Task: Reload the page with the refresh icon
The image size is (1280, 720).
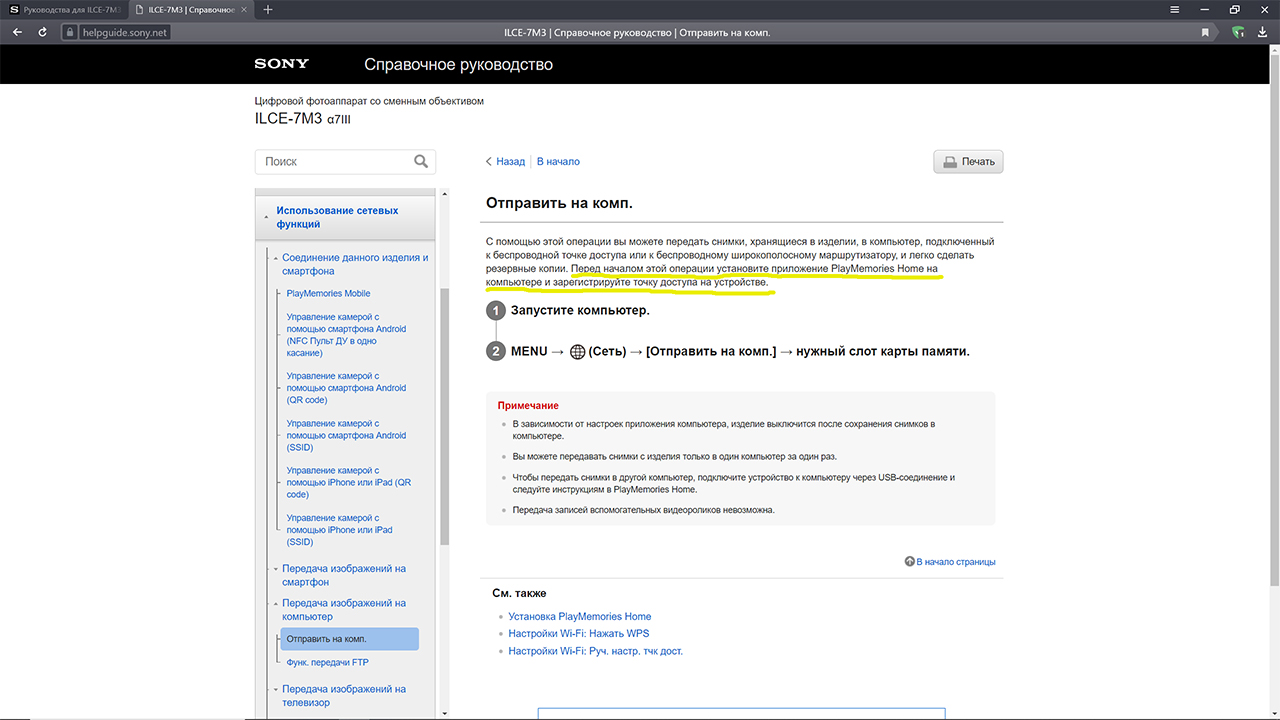Action: coord(42,32)
